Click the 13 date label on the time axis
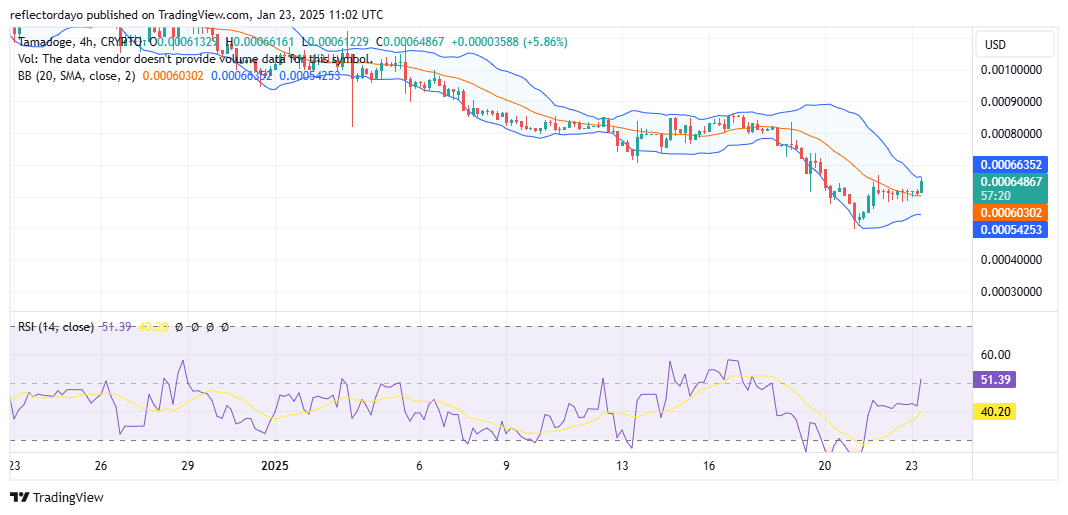This screenshot has width=1068, height=515. point(622,467)
